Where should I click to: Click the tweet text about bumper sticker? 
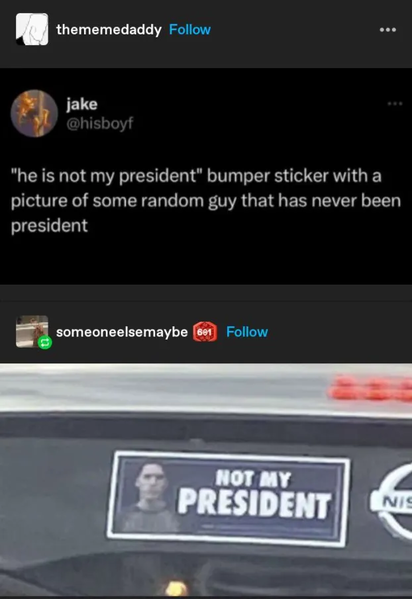pyautogui.click(x=206, y=201)
